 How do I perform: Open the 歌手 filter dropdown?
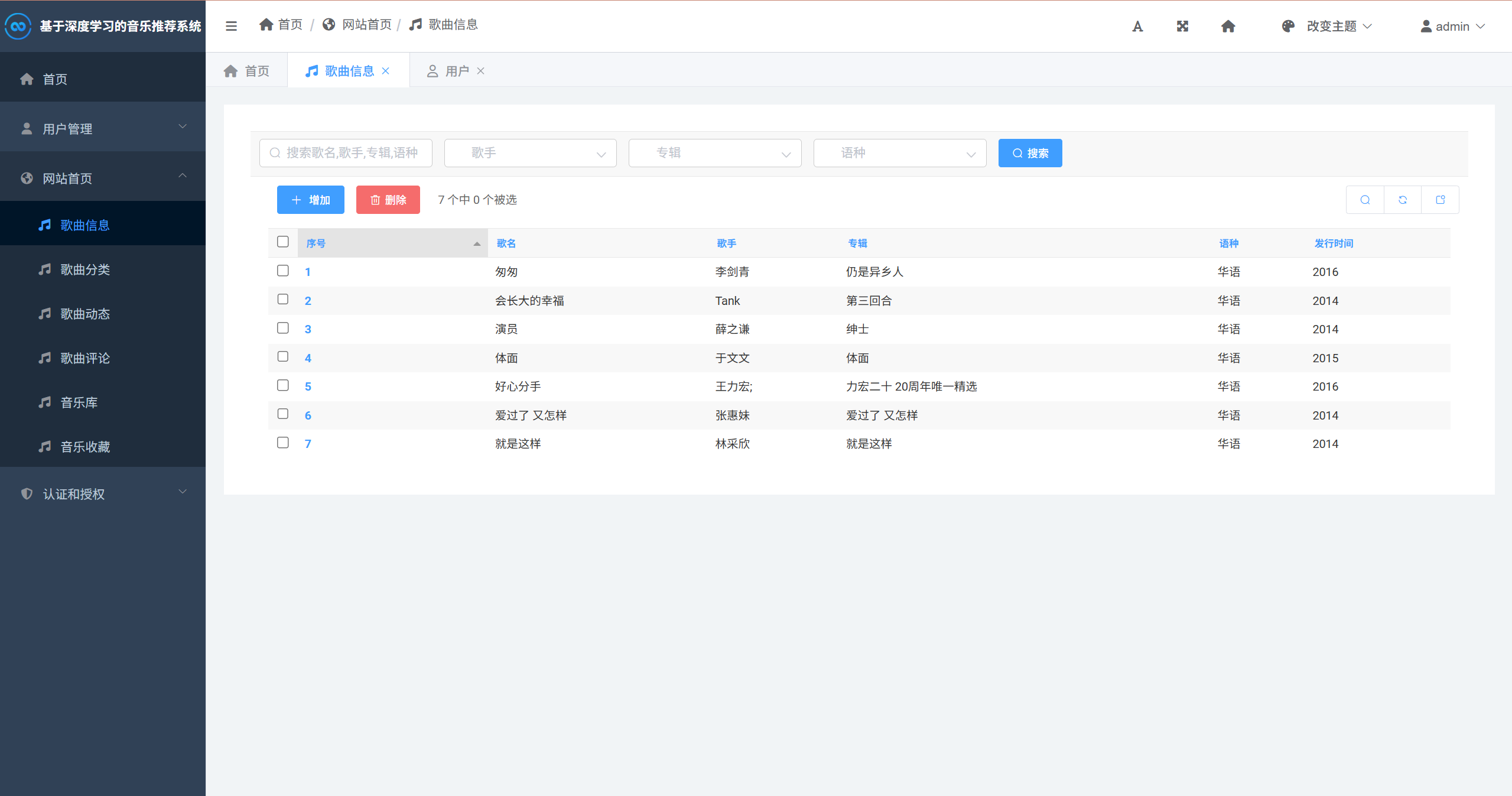(x=530, y=153)
